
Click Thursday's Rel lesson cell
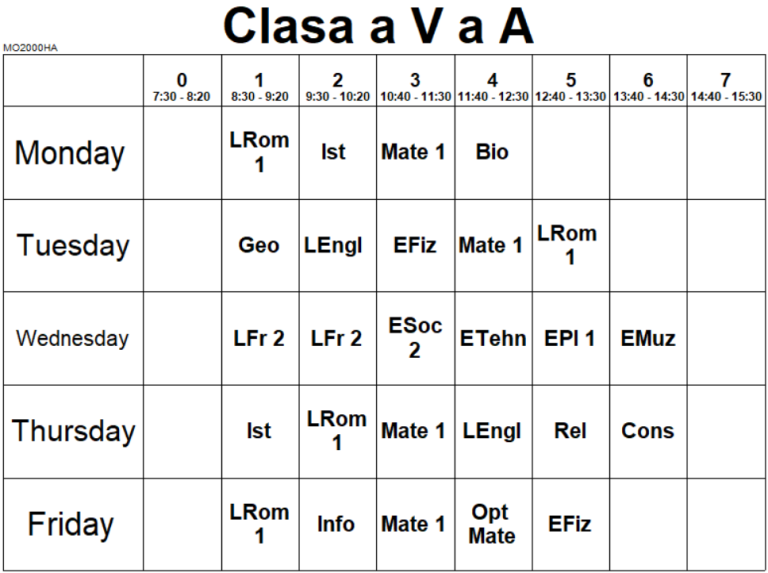pyautogui.click(x=570, y=431)
